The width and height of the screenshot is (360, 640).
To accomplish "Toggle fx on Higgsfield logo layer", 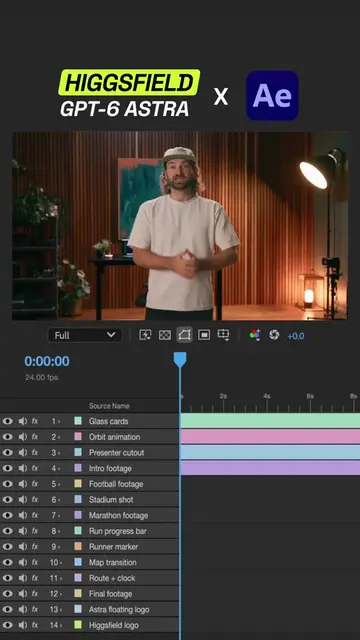I will [35, 625].
